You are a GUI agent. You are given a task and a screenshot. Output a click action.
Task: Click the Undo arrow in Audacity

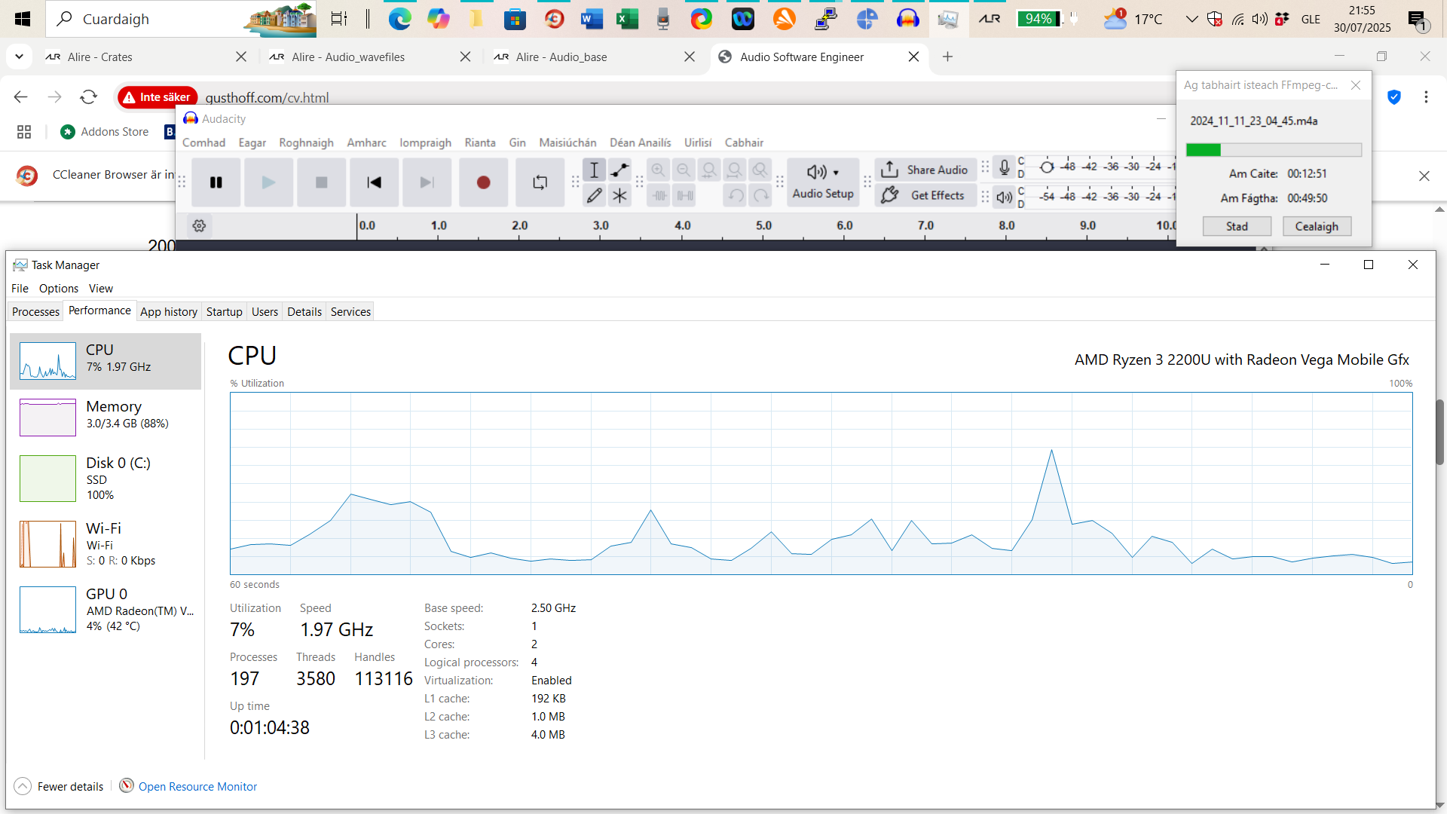click(735, 195)
